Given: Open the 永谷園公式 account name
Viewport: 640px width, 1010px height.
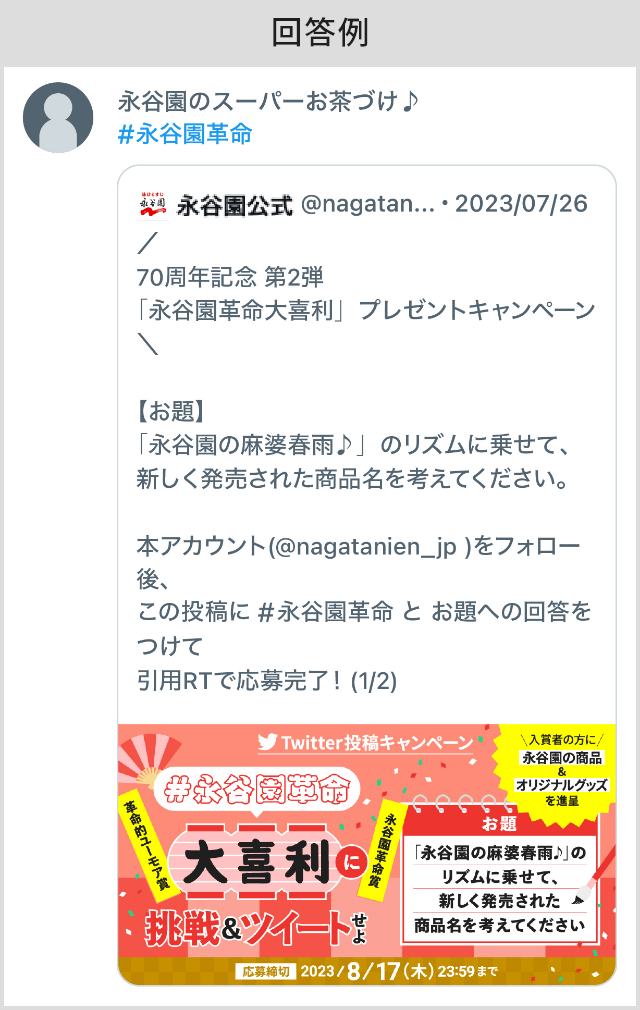Looking at the screenshot, I should click(x=235, y=205).
